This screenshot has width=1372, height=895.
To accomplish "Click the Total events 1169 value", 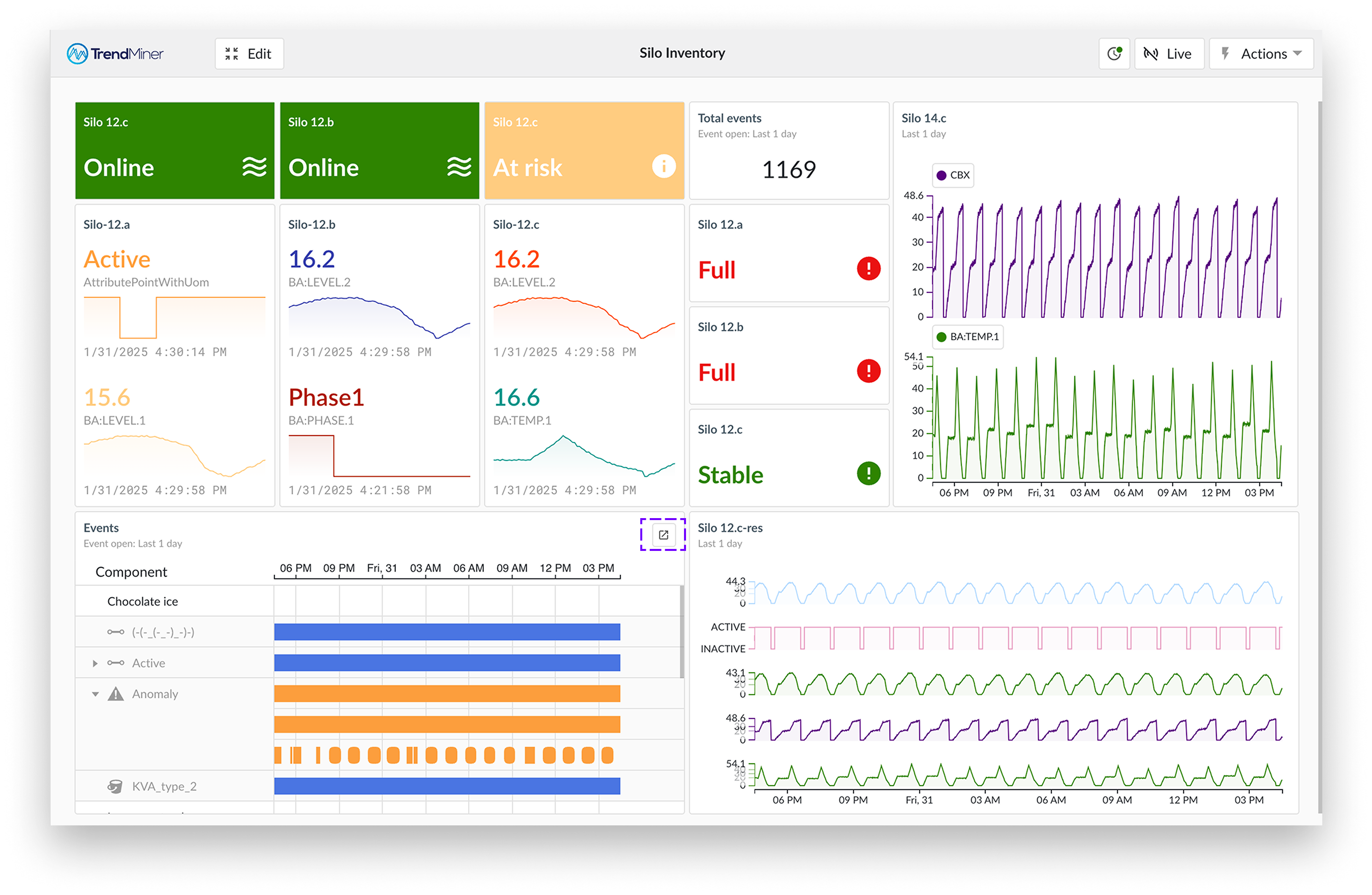I will (788, 170).
